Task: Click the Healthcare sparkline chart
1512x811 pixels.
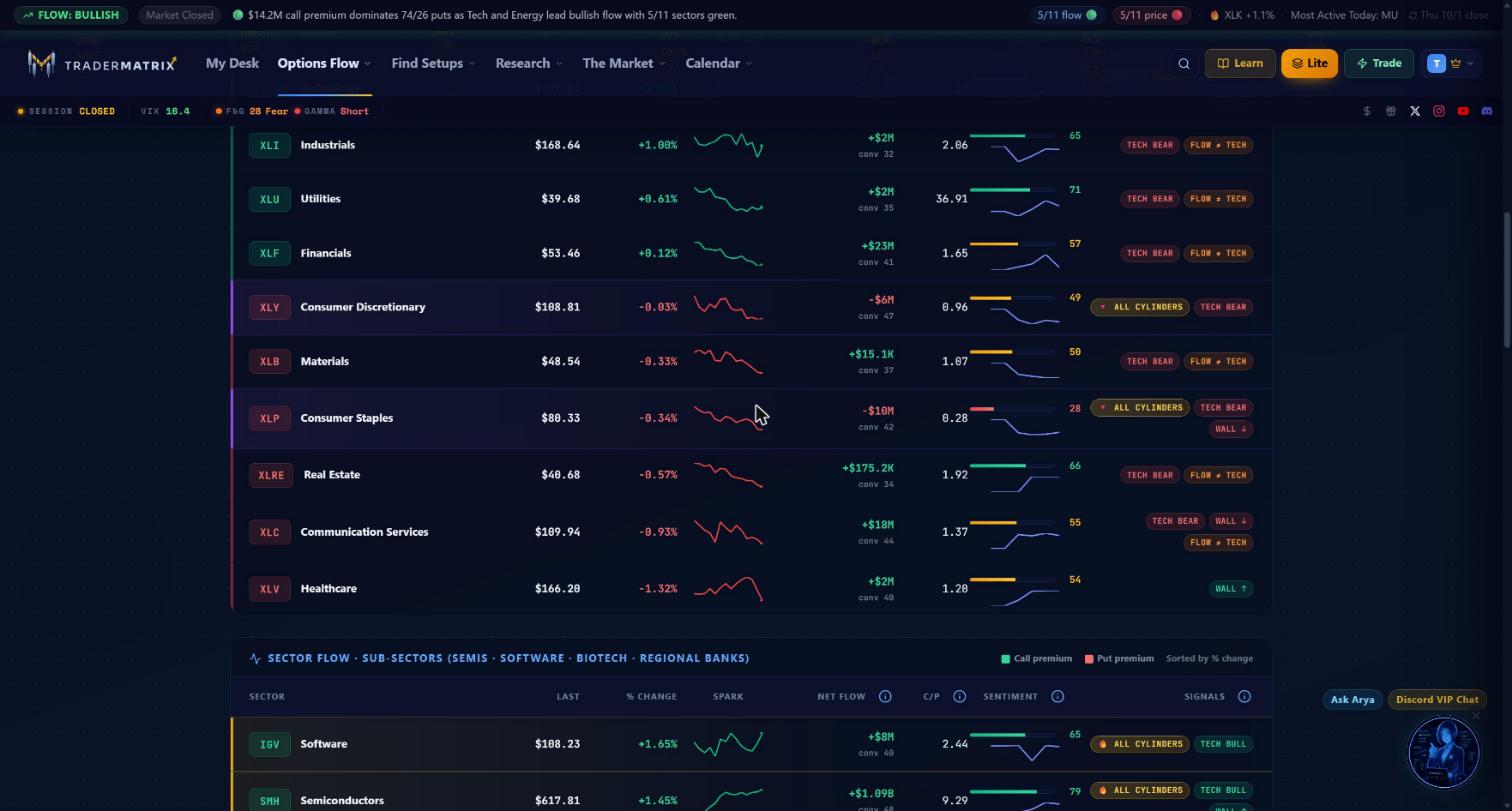Action: (728, 589)
